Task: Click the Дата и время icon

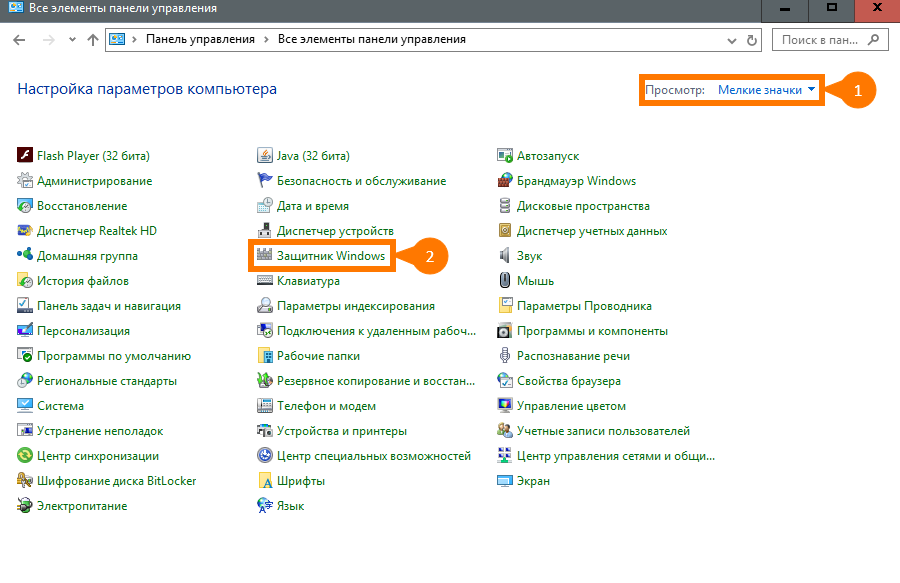Action: tap(265, 205)
